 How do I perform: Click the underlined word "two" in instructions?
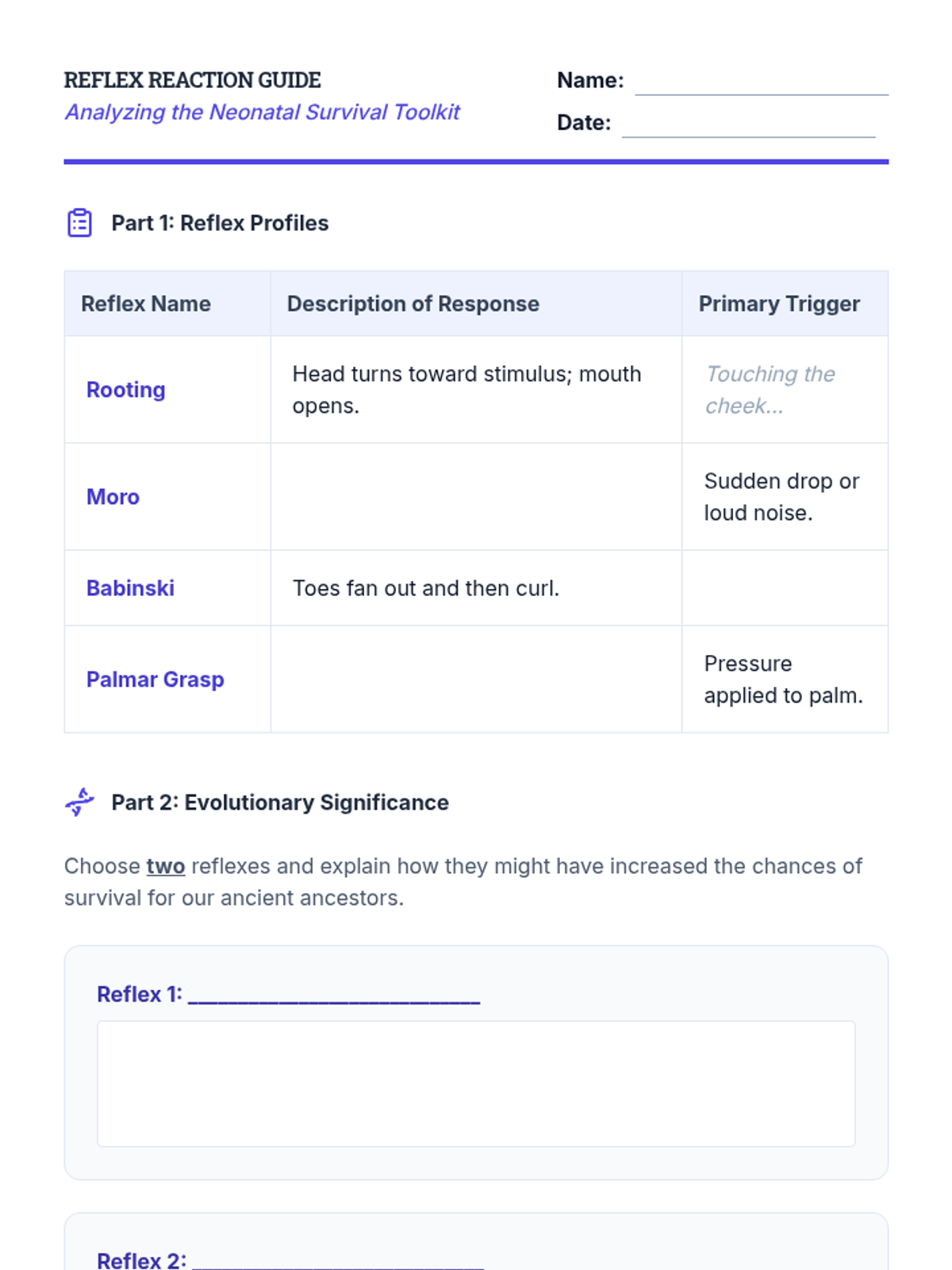click(x=166, y=866)
